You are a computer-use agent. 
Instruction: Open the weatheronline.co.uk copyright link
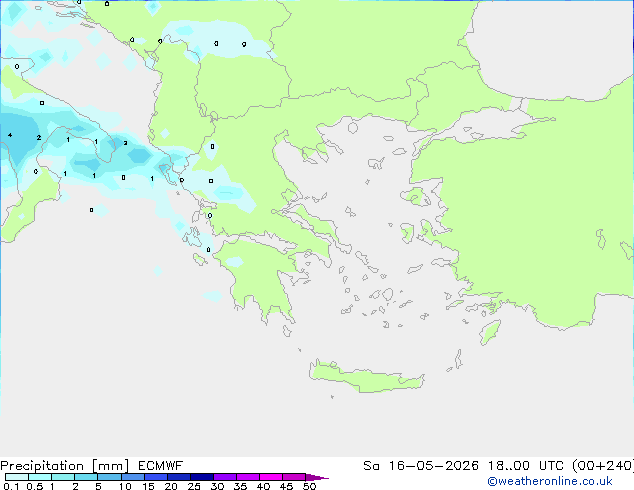[x=550, y=481]
